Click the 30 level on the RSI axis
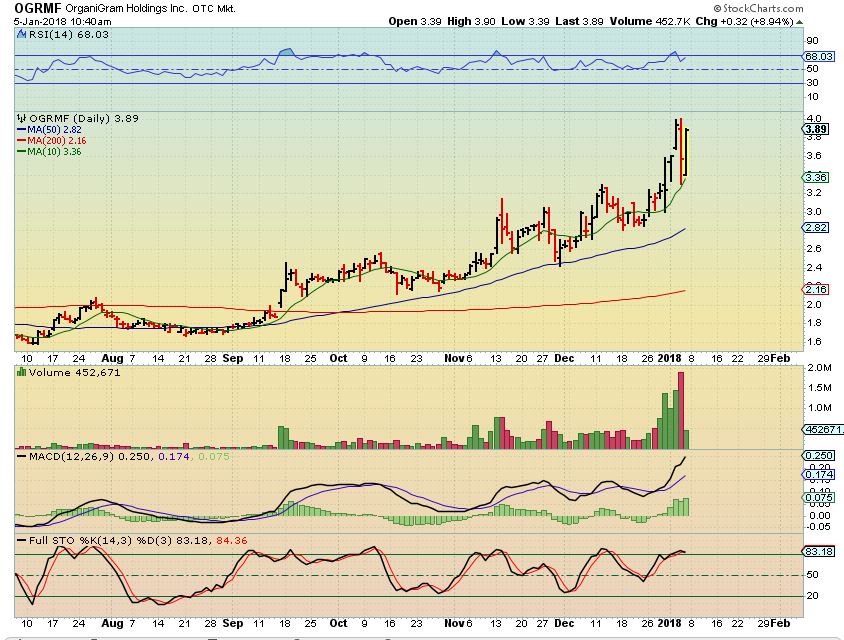The width and height of the screenshot is (844, 640). pyautogui.click(x=812, y=83)
